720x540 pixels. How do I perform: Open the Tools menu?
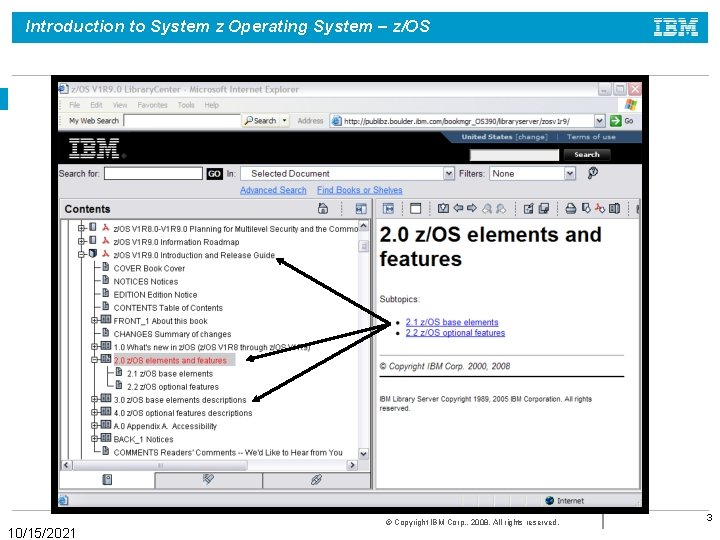[186, 105]
